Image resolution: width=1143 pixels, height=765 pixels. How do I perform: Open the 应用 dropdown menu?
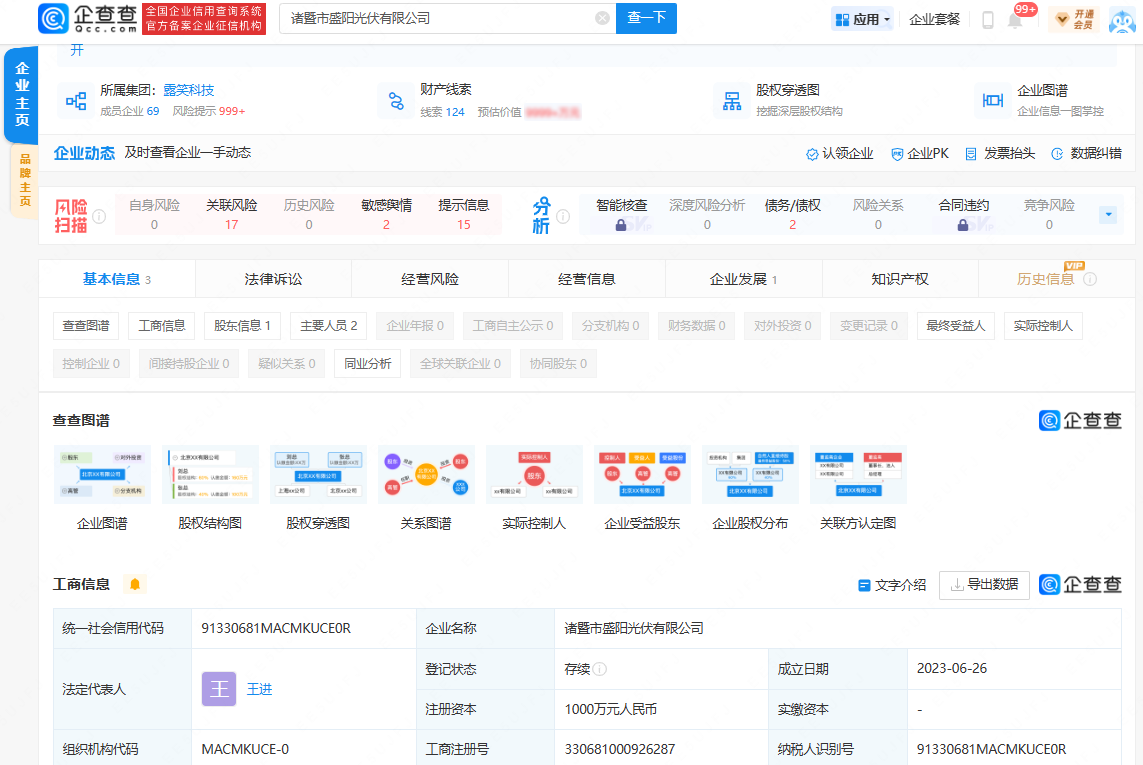[x=862, y=19]
